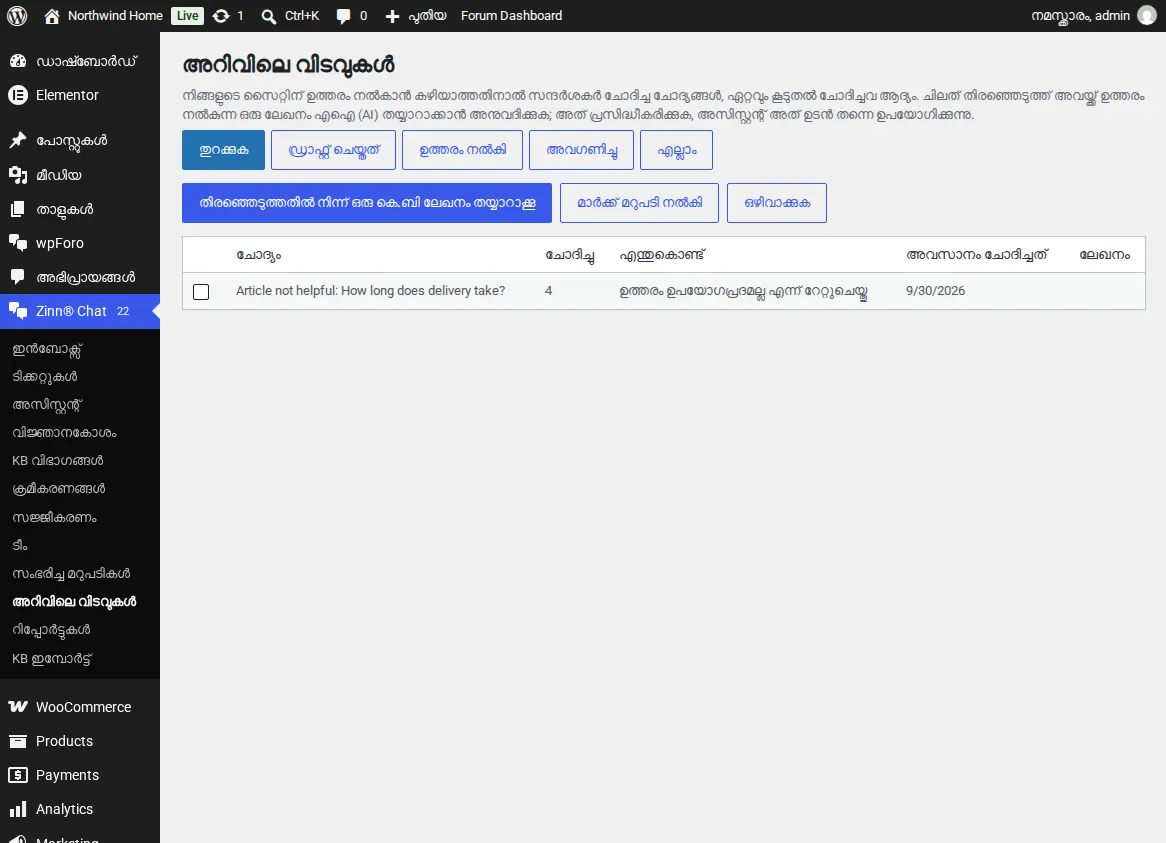The image size is (1166, 843).
Task: Tick the checkbox for Article not helpful row
Action: [x=201, y=292]
